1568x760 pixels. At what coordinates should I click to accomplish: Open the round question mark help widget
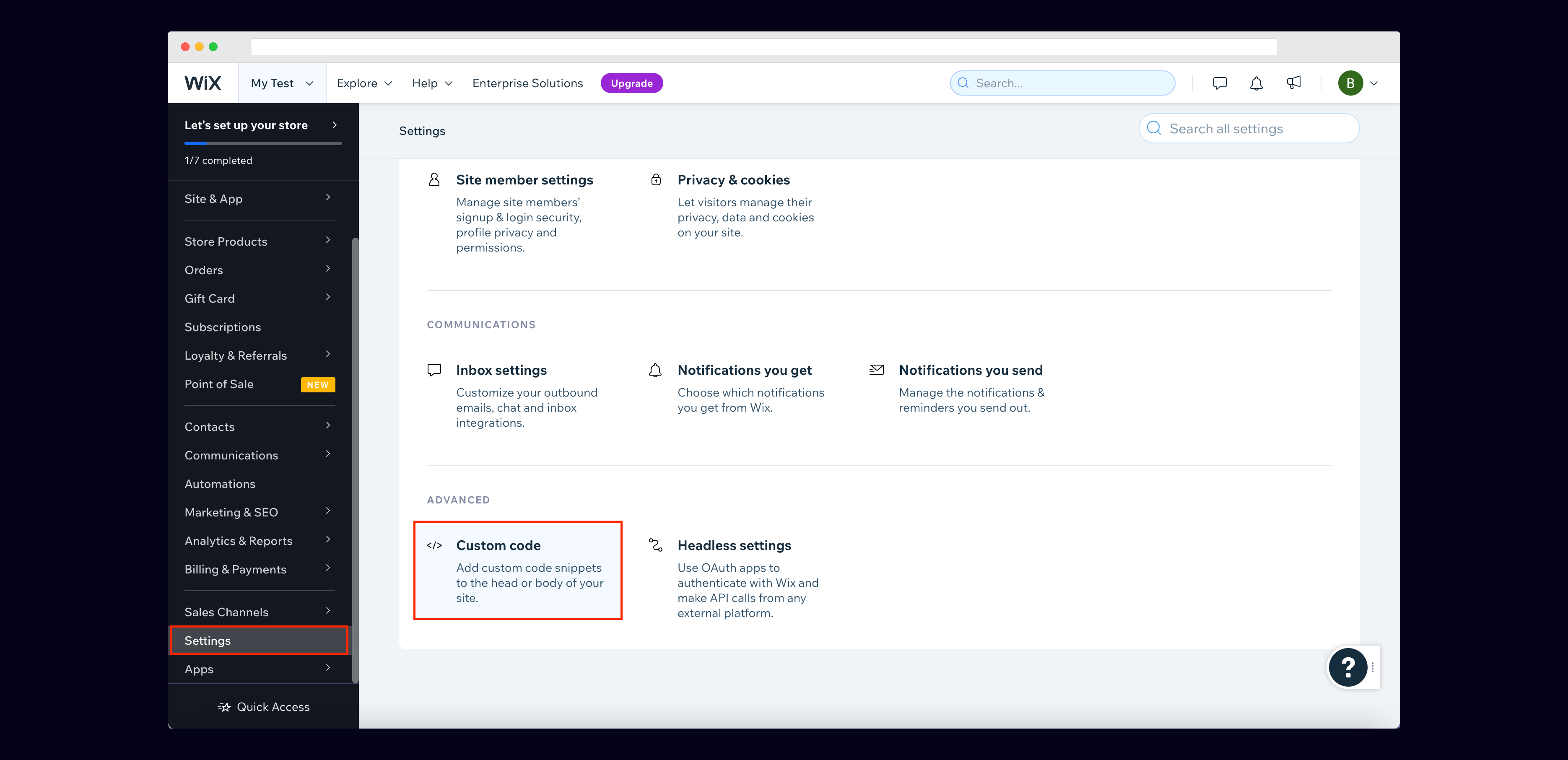[1347, 667]
